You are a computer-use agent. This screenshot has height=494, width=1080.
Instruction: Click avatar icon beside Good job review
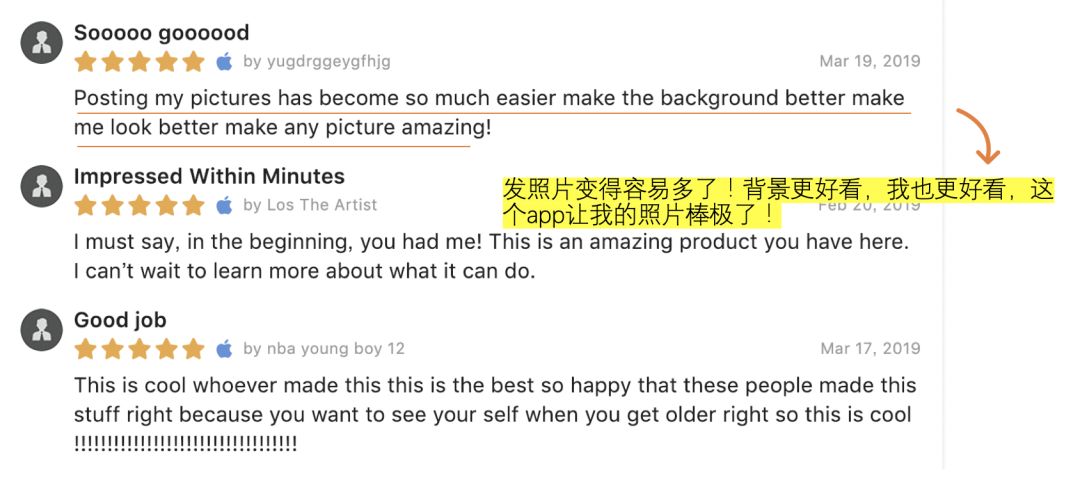point(41,331)
